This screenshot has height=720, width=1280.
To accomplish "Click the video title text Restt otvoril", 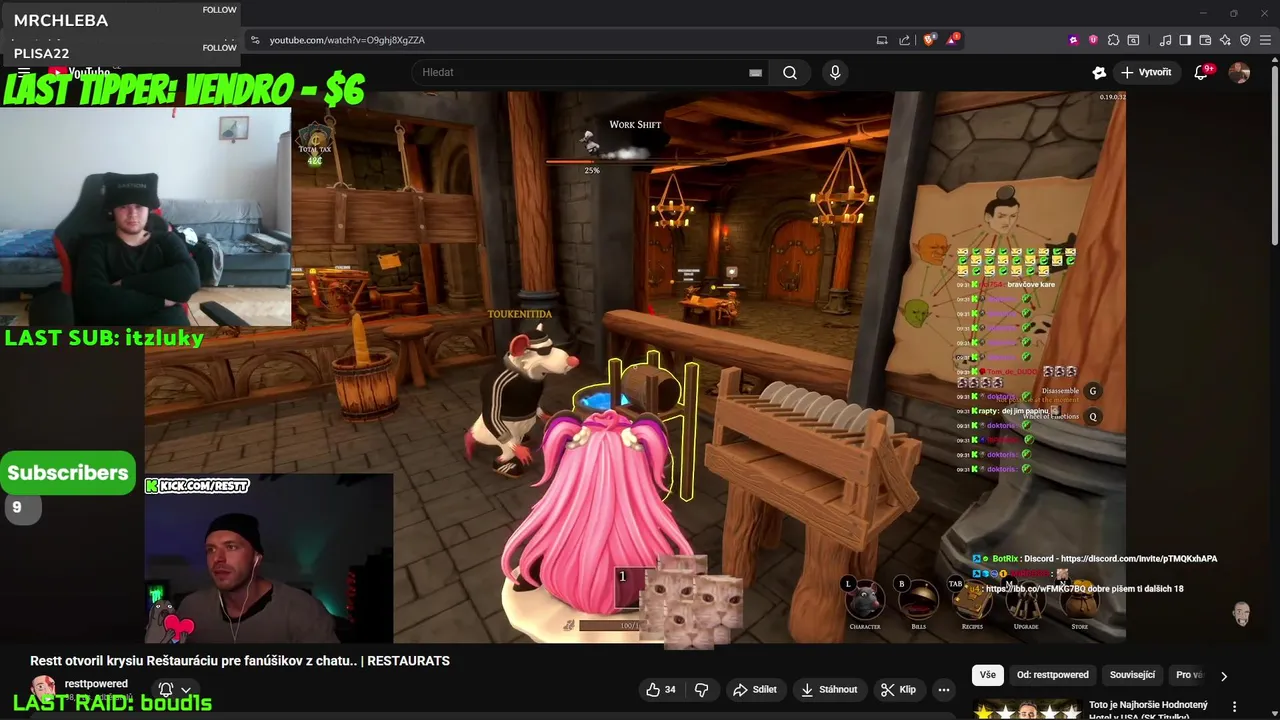I will (240, 661).
